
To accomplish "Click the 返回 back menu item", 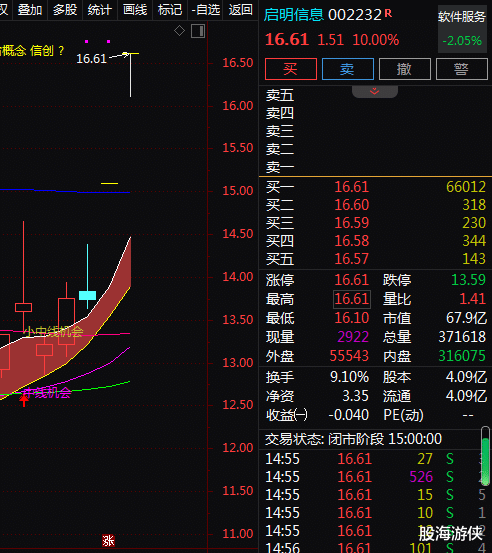I will click(x=241, y=10).
